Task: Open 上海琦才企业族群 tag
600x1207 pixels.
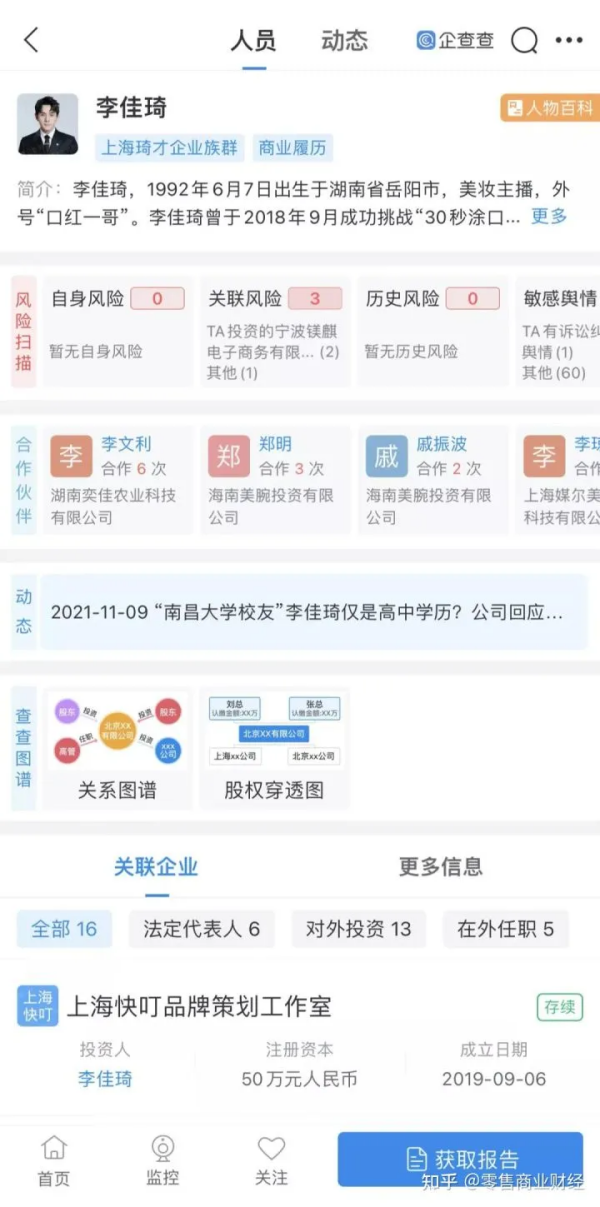Action: click(170, 148)
